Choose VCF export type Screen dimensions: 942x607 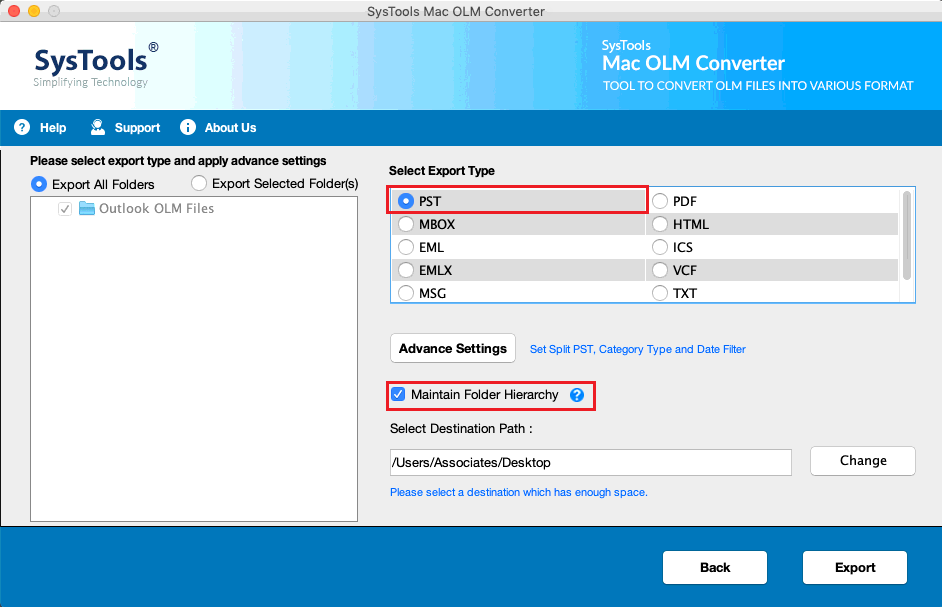click(660, 270)
